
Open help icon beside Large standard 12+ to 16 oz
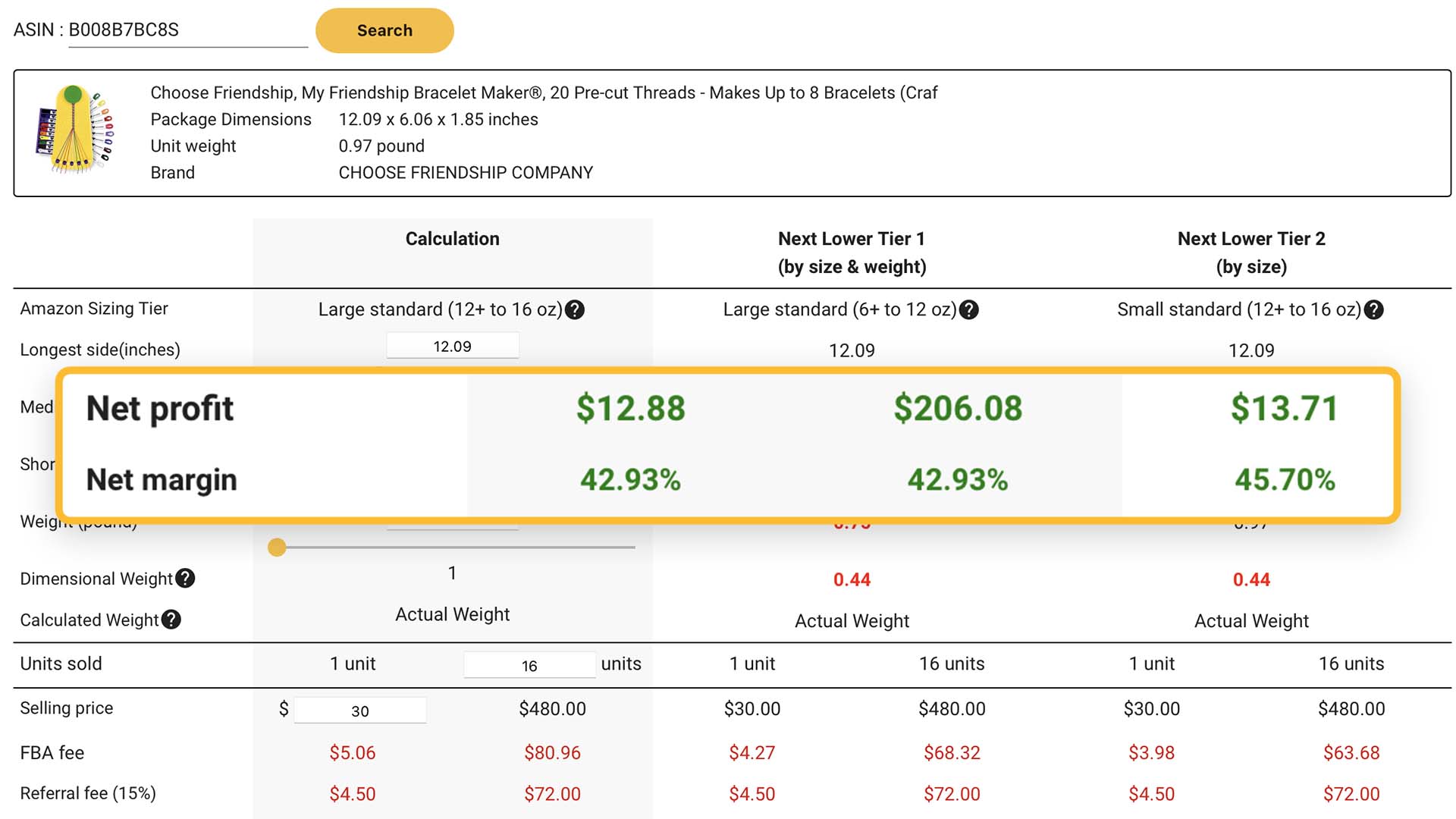point(575,309)
